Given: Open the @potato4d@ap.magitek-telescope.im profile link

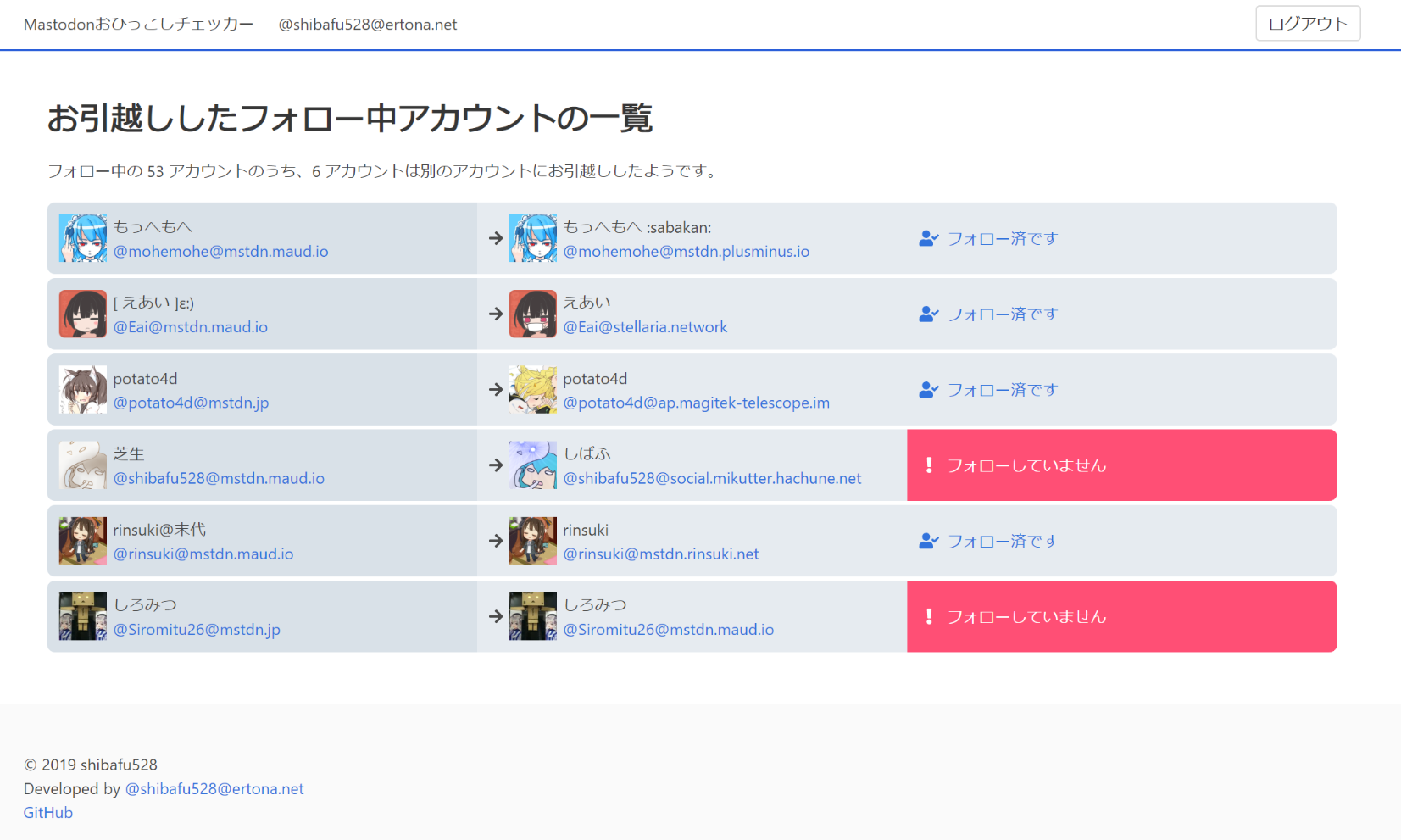Looking at the screenshot, I should (696, 403).
